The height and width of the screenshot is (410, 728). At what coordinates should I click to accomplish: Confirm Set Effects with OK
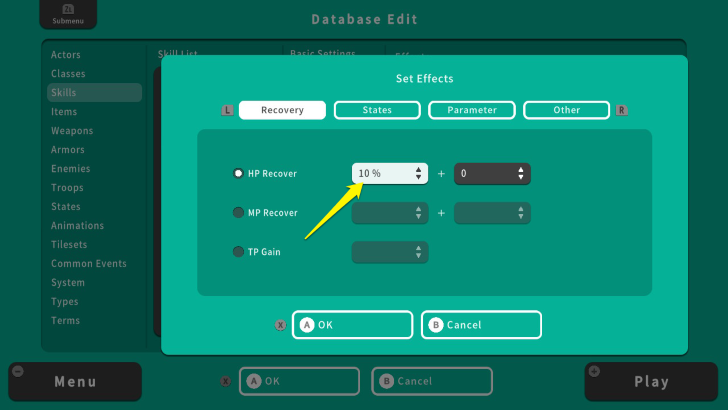pyautogui.click(x=352, y=325)
